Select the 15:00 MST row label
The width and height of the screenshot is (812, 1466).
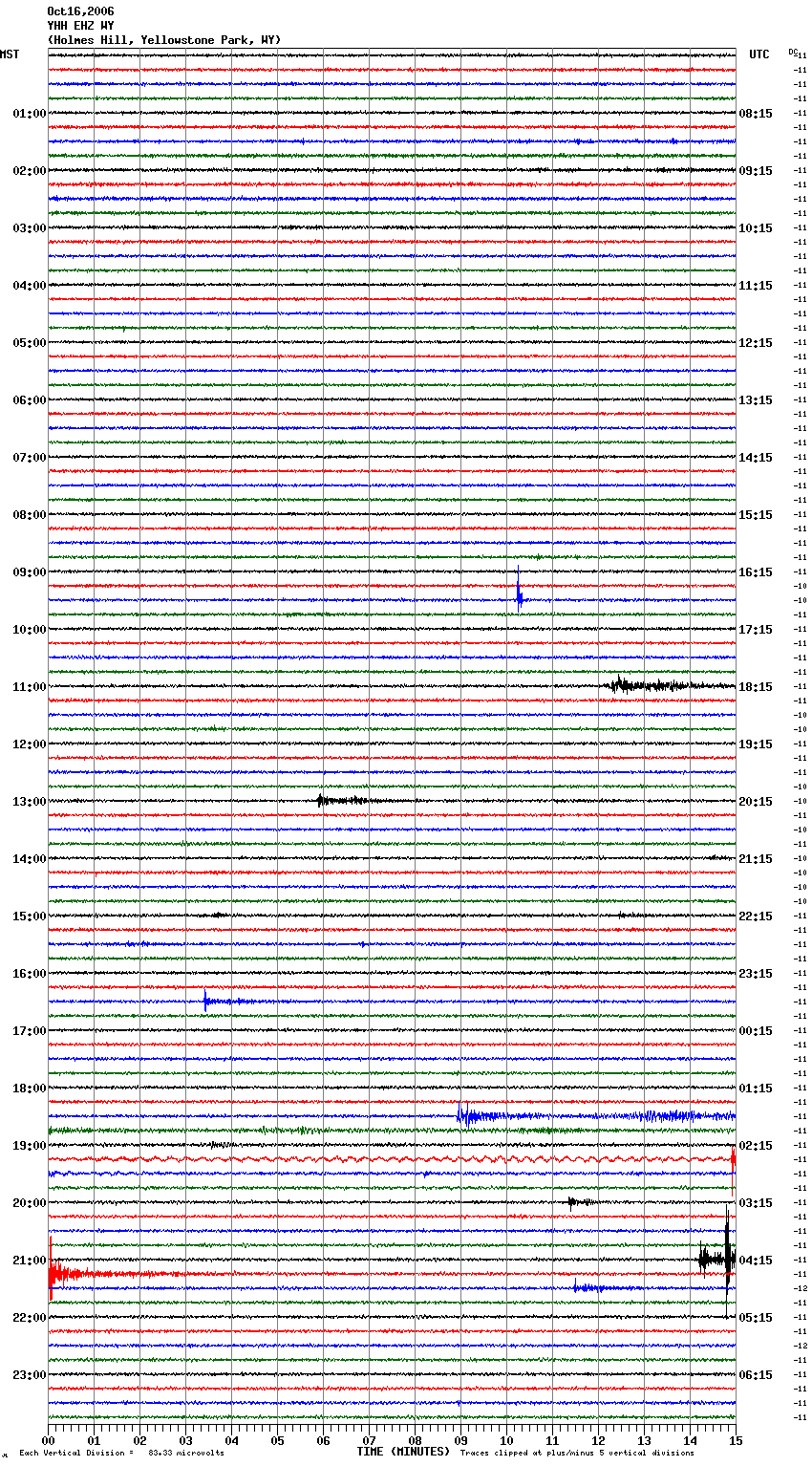coord(30,916)
